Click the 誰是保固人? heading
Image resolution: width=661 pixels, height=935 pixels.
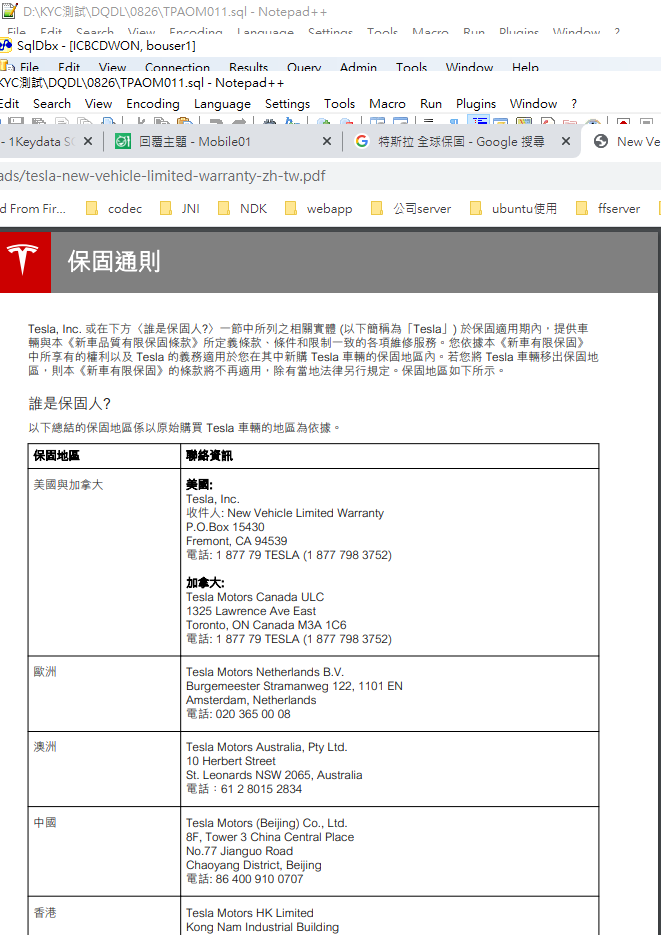(x=70, y=404)
